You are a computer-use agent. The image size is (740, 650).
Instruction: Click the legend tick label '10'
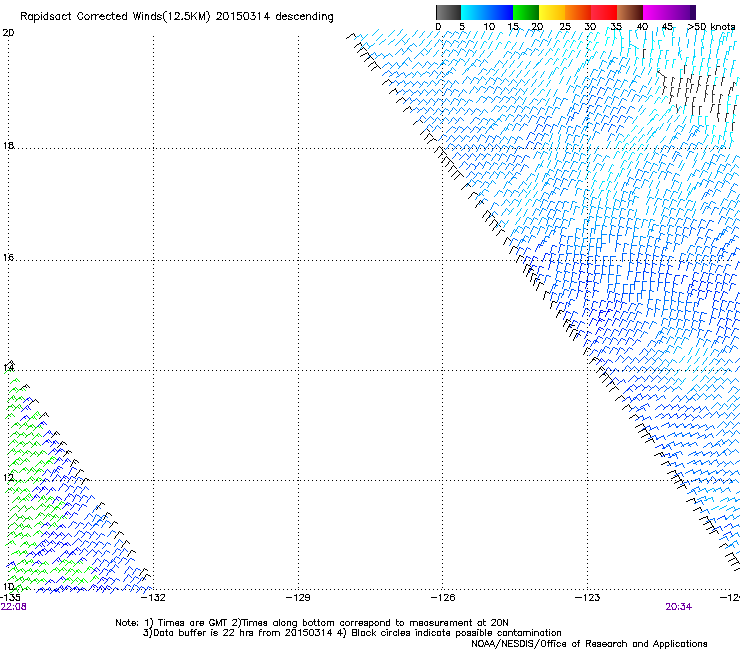[x=489, y=27]
